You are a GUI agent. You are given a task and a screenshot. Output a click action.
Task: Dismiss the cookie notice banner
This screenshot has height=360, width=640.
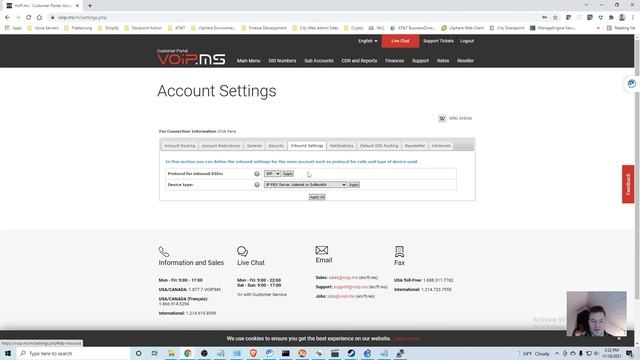(619, 339)
